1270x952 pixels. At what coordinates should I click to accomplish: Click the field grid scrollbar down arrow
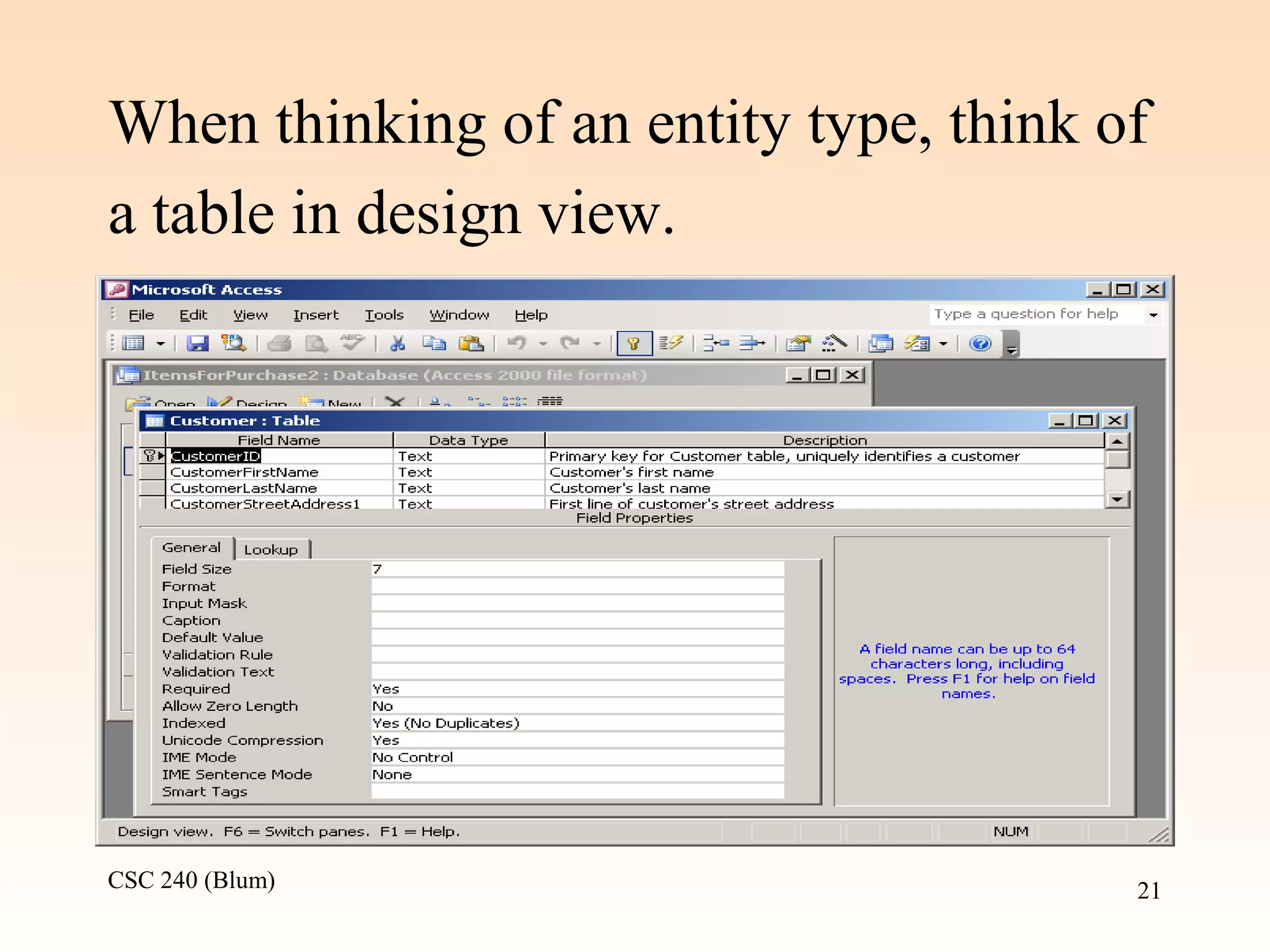click(x=1117, y=499)
